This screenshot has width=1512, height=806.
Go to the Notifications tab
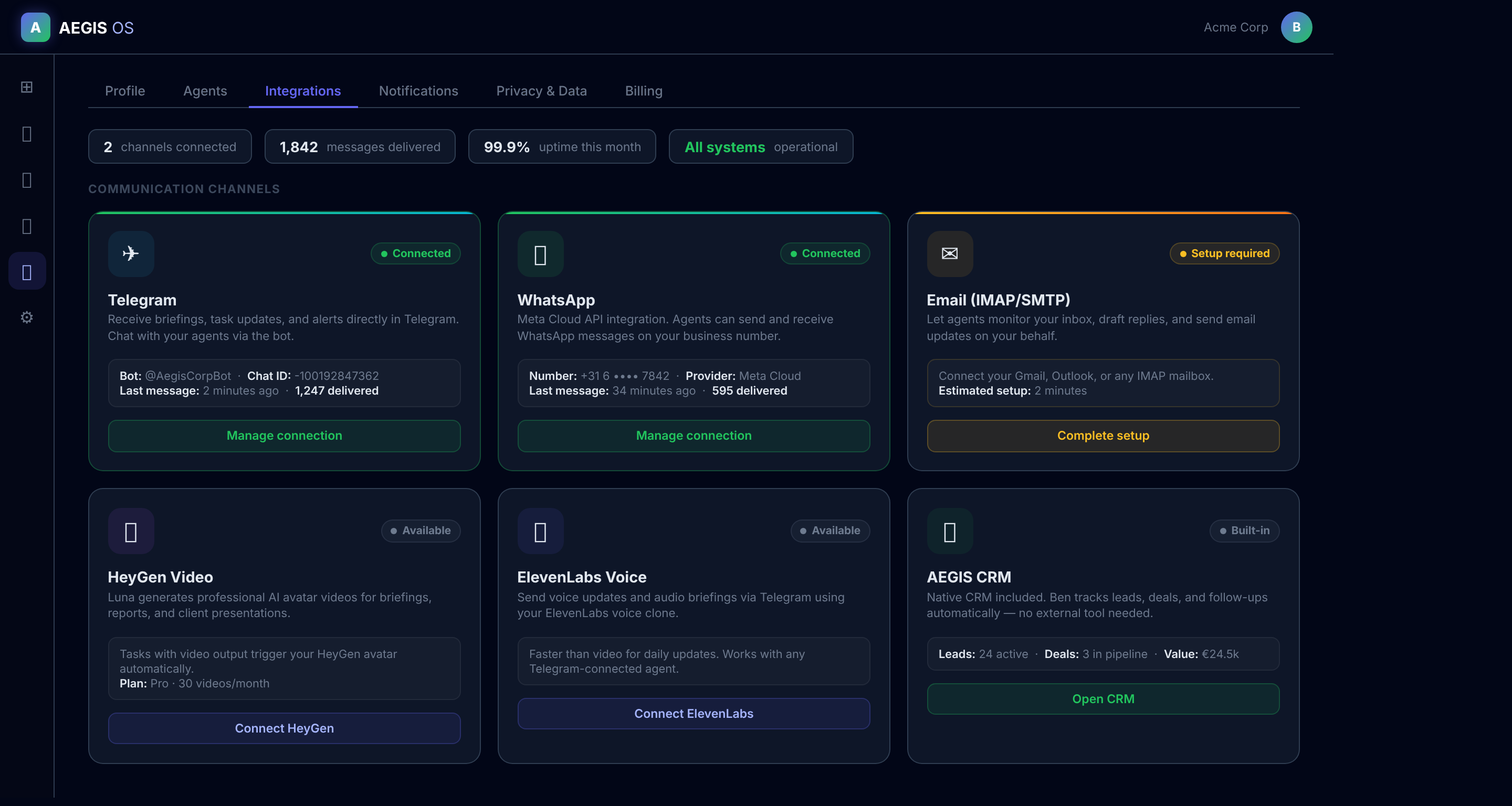418,91
